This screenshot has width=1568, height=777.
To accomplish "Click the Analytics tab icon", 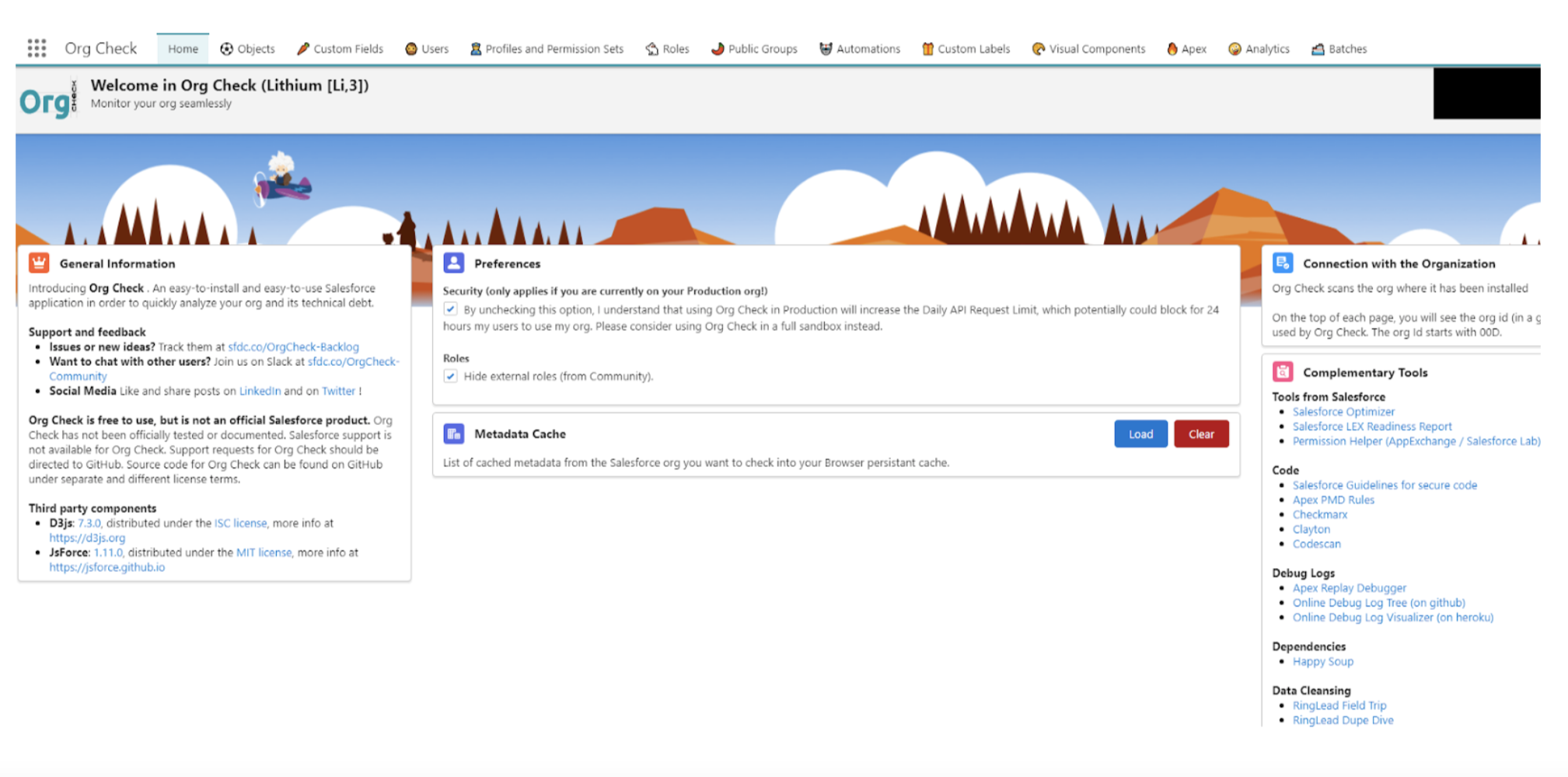I will click(1234, 49).
